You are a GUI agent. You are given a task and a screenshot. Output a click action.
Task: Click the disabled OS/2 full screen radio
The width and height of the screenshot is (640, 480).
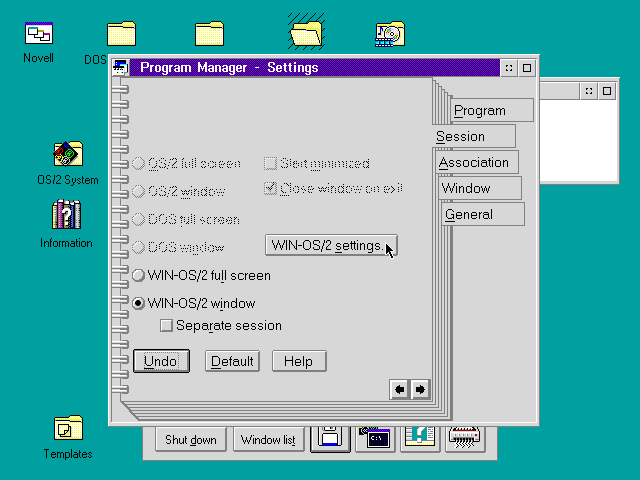point(139,164)
